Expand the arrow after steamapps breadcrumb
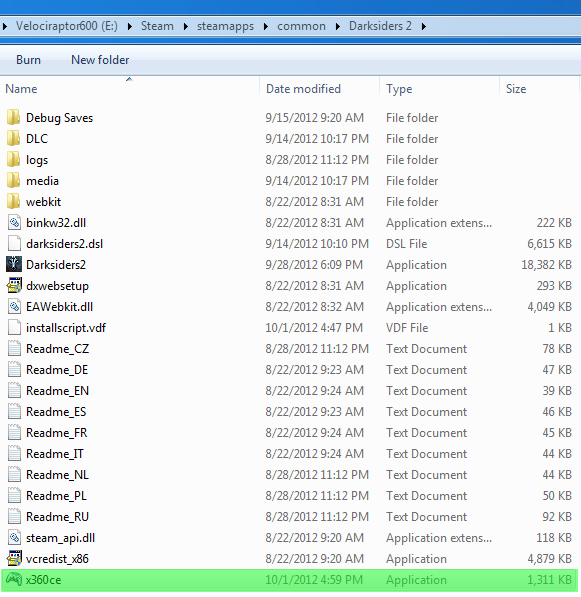Screen dimensions: 581x597 [265, 26]
